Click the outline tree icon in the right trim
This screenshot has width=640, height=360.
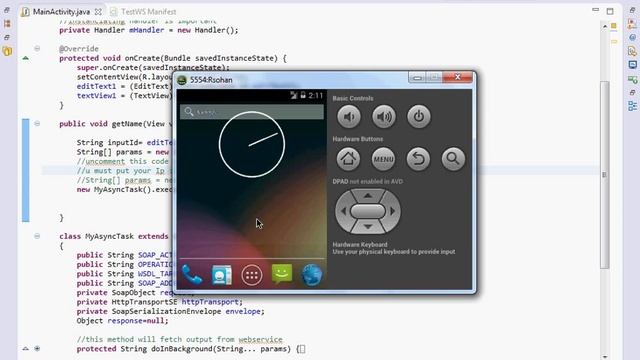633,106
